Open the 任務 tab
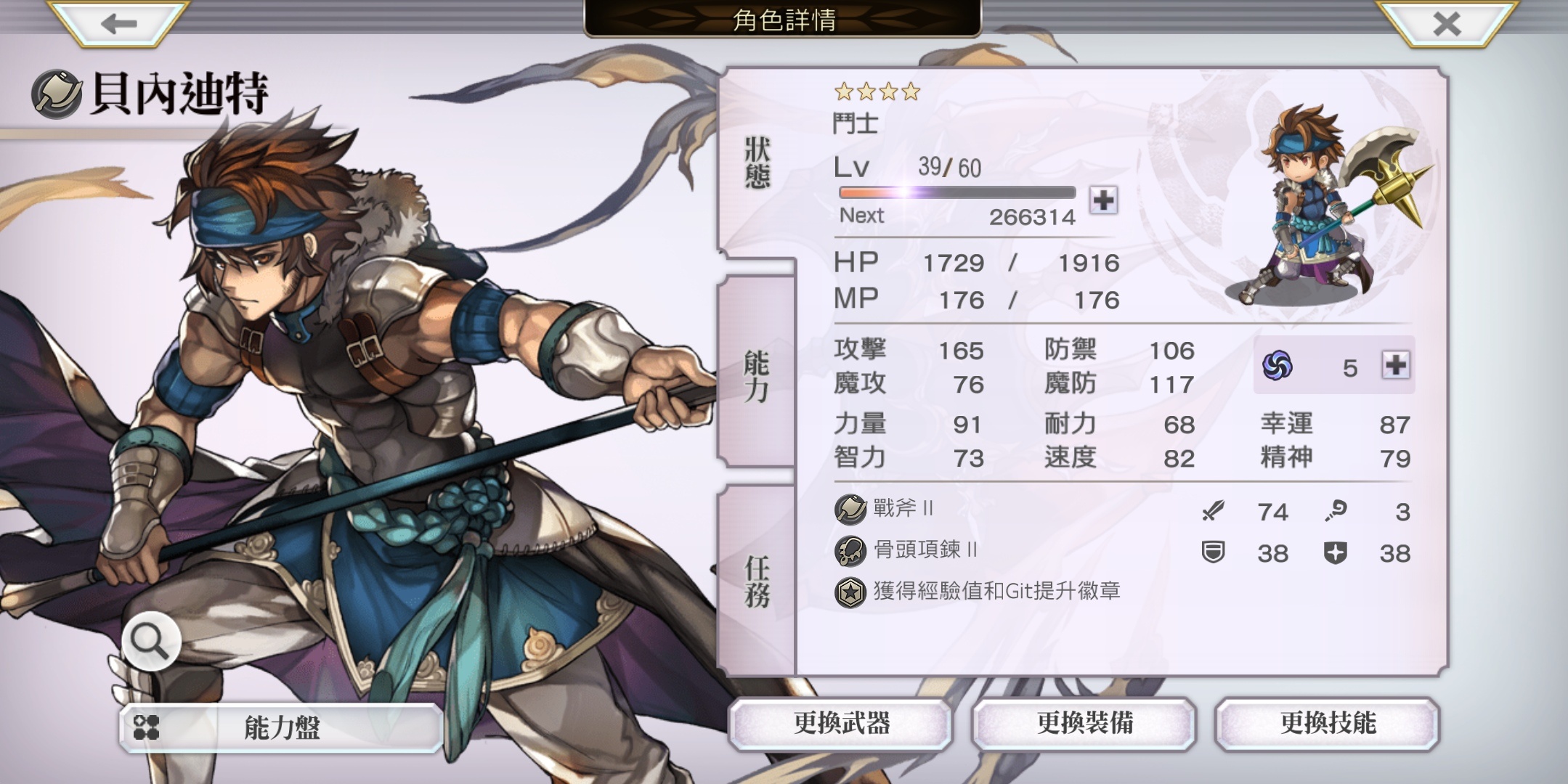The width and height of the screenshot is (1568, 784). [757, 581]
